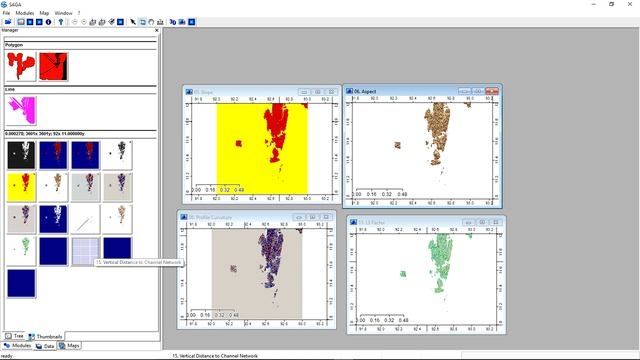Click the Profile Curvature window title icon
640x360 pixels.
[x=184, y=217]
